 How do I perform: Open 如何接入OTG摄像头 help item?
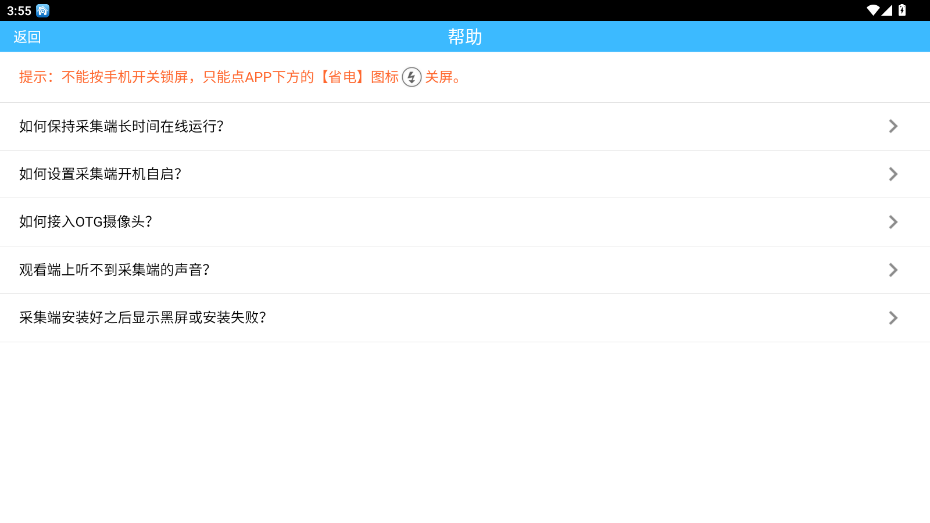click(x=465, y=222)
